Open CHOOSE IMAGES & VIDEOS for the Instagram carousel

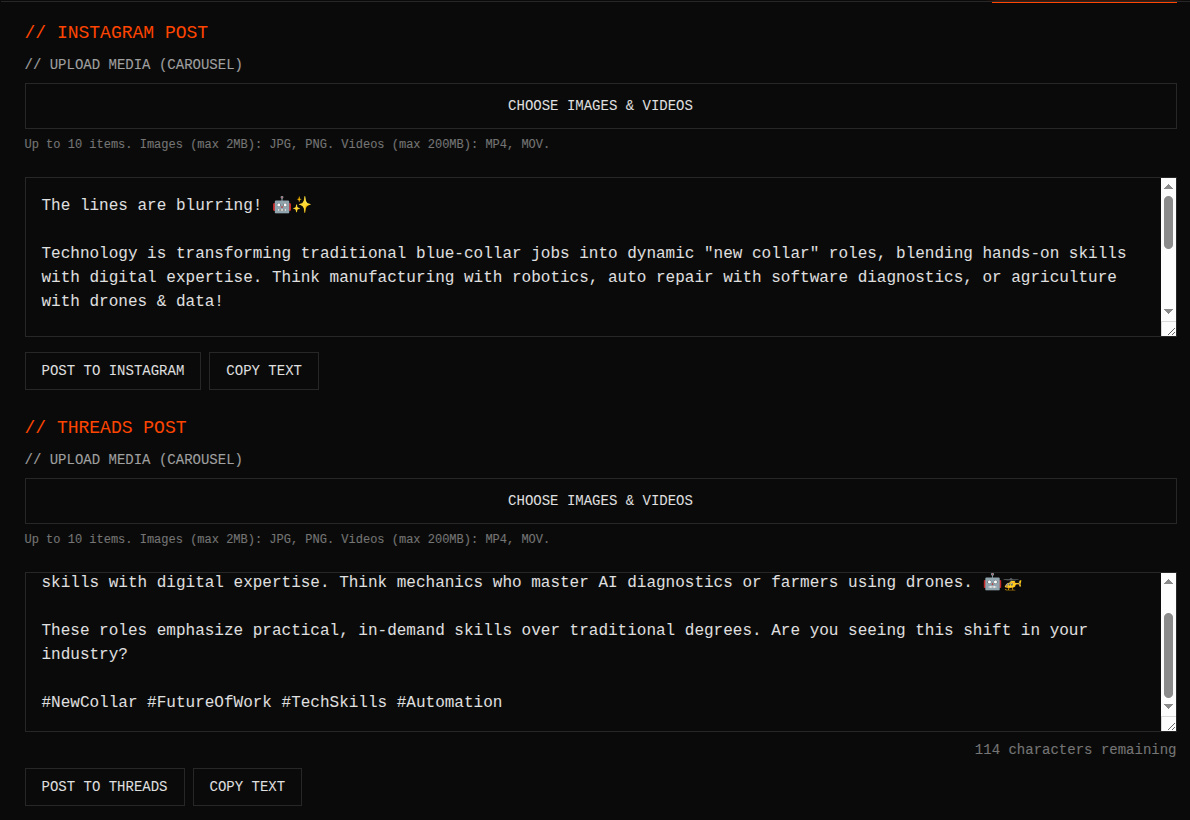tap(600, 105)
